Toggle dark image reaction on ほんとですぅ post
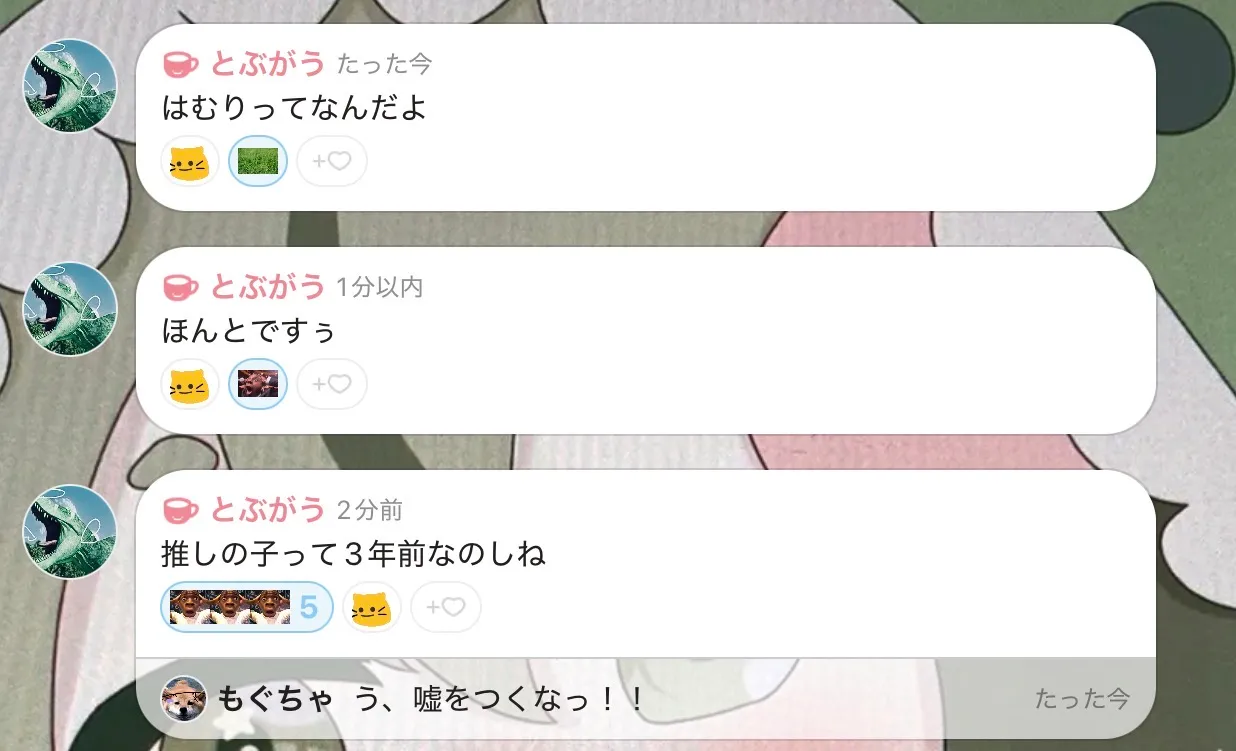The height and width of the screenshot is (751, 1236). tap(258, 384)
